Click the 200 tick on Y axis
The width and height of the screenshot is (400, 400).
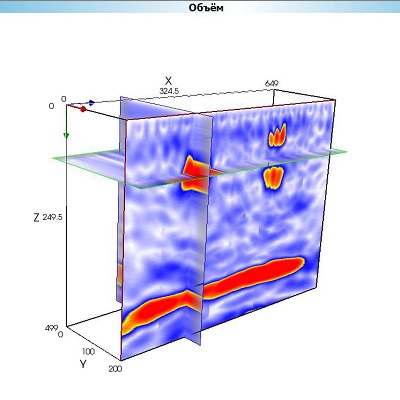click(115, 369)
